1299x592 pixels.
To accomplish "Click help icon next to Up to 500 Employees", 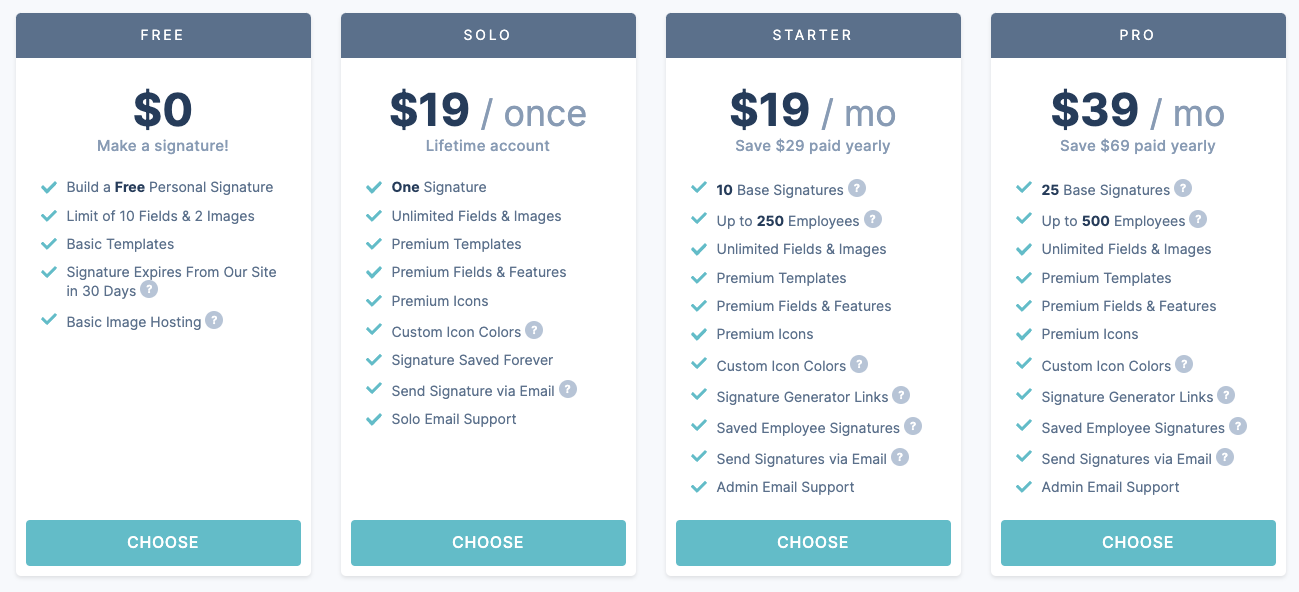I will click(1198, 219).
